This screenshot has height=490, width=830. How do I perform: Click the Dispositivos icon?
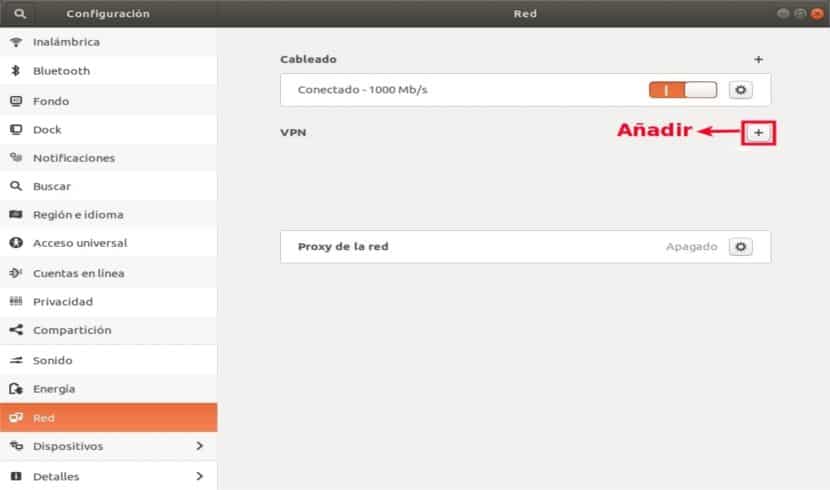[x=16, y=446]
